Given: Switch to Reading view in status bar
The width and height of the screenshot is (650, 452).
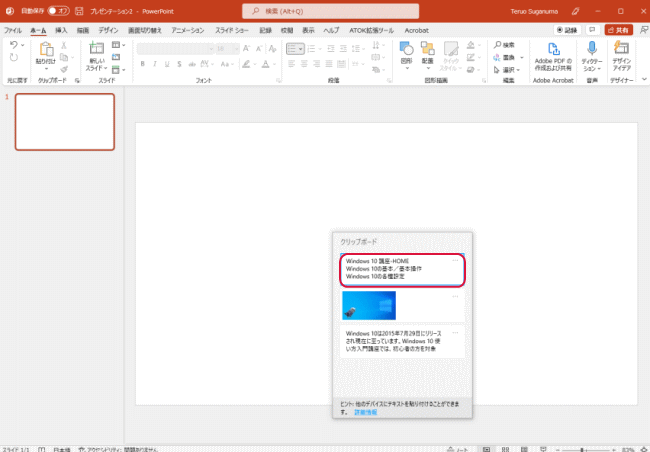Looking at the screenshot, I should [x=524, y=449].
